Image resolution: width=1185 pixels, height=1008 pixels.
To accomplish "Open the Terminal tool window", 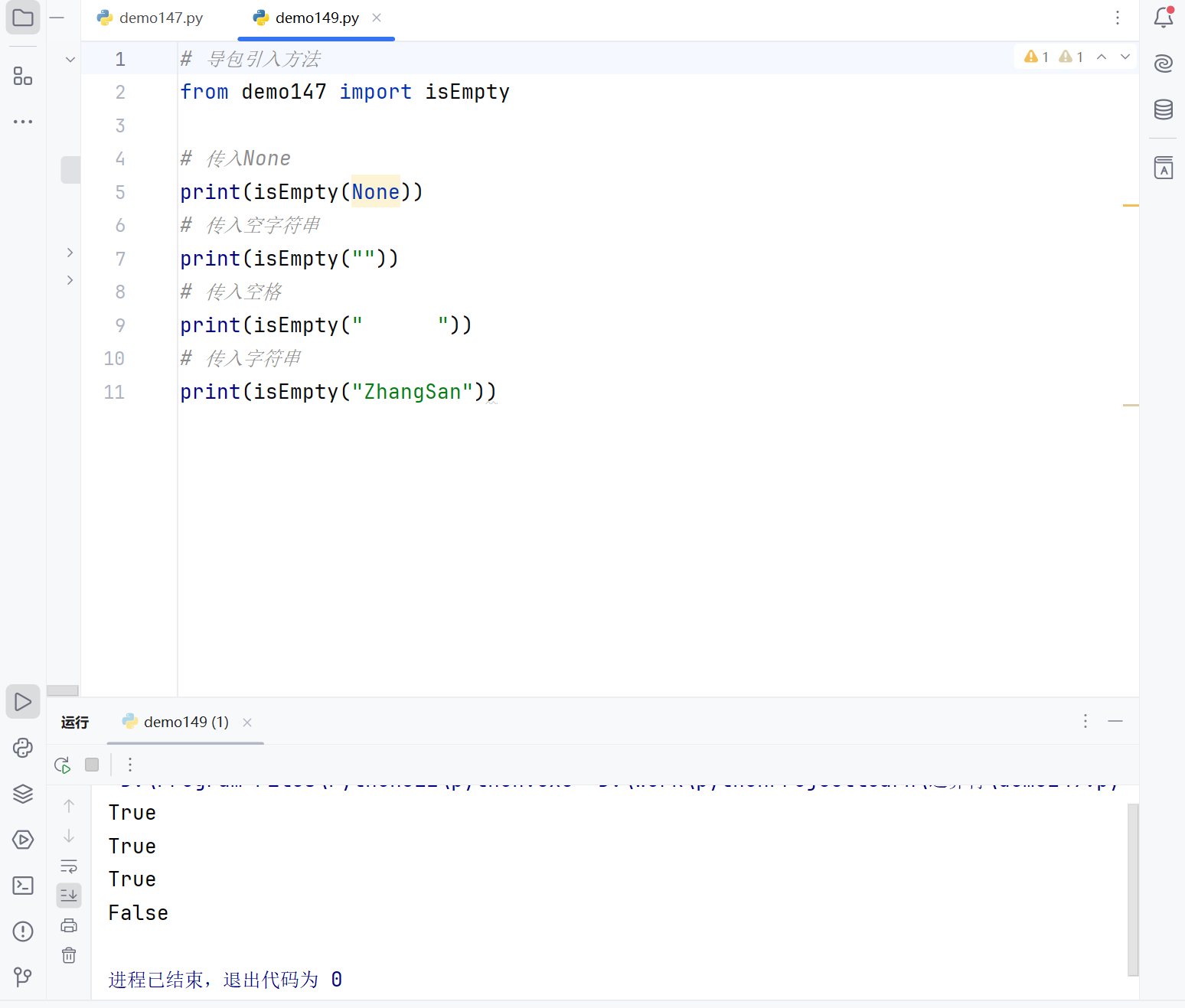I will (x=23, y=886).
